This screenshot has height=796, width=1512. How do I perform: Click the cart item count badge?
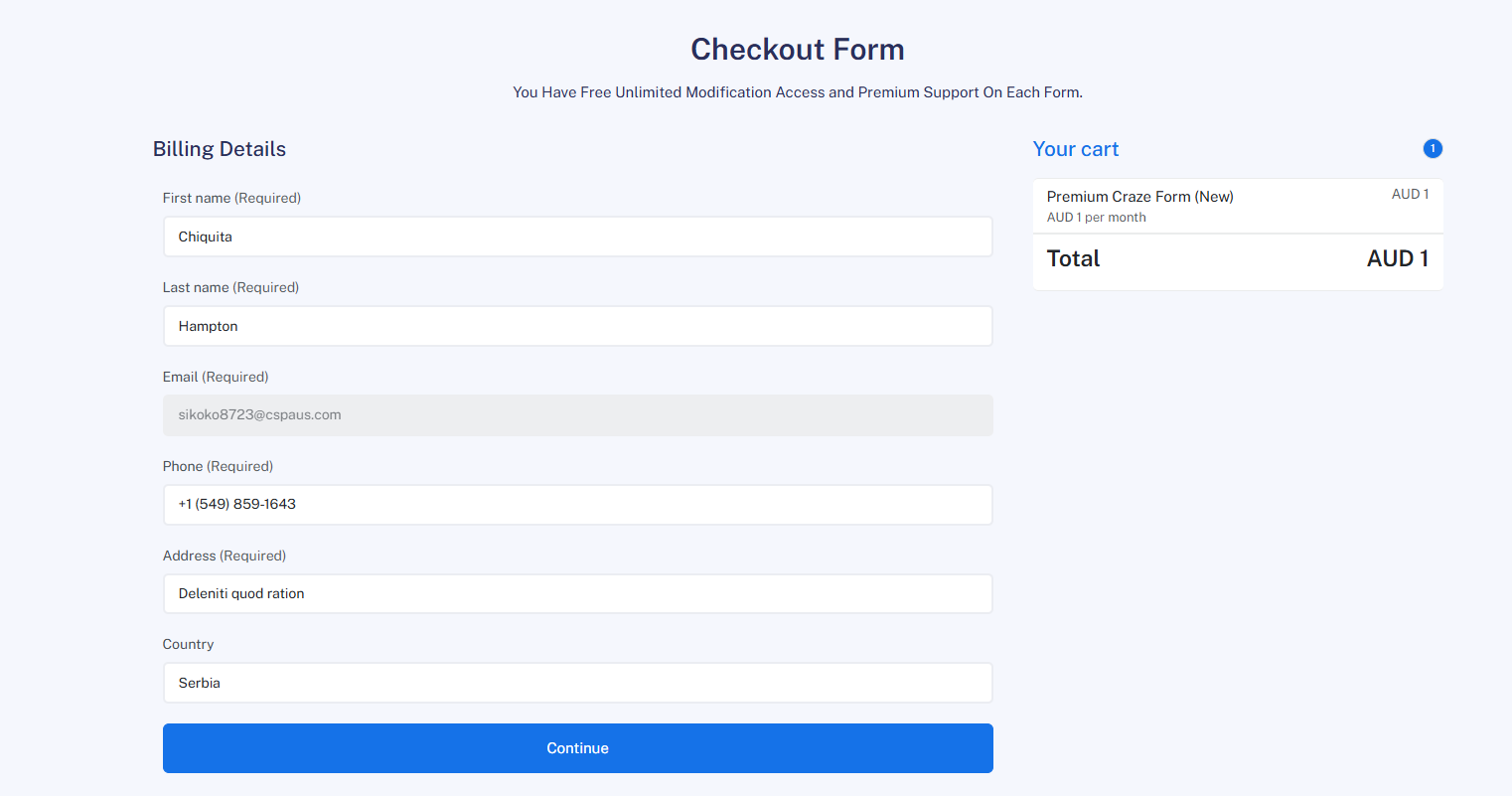[x=1433, y=149]
